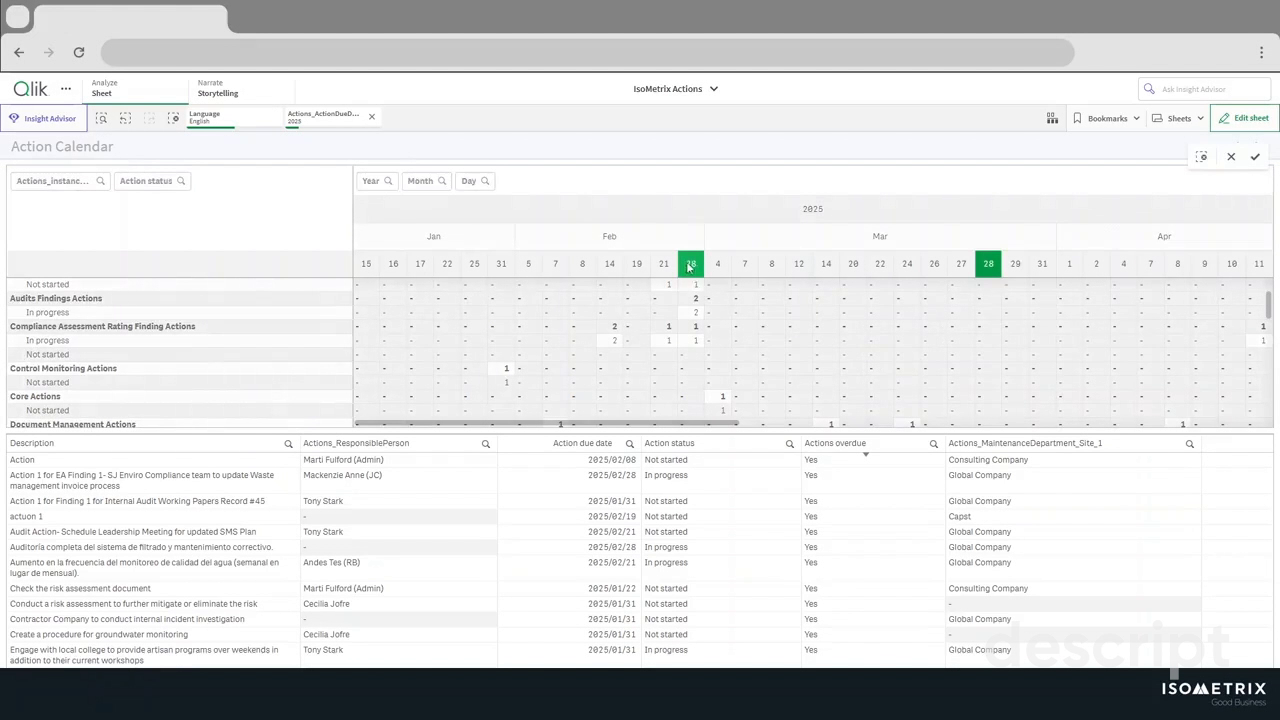Clear all selections icon
Image resolution: width=1280 pixels, height=720 pixels.
tap(173, 118)
